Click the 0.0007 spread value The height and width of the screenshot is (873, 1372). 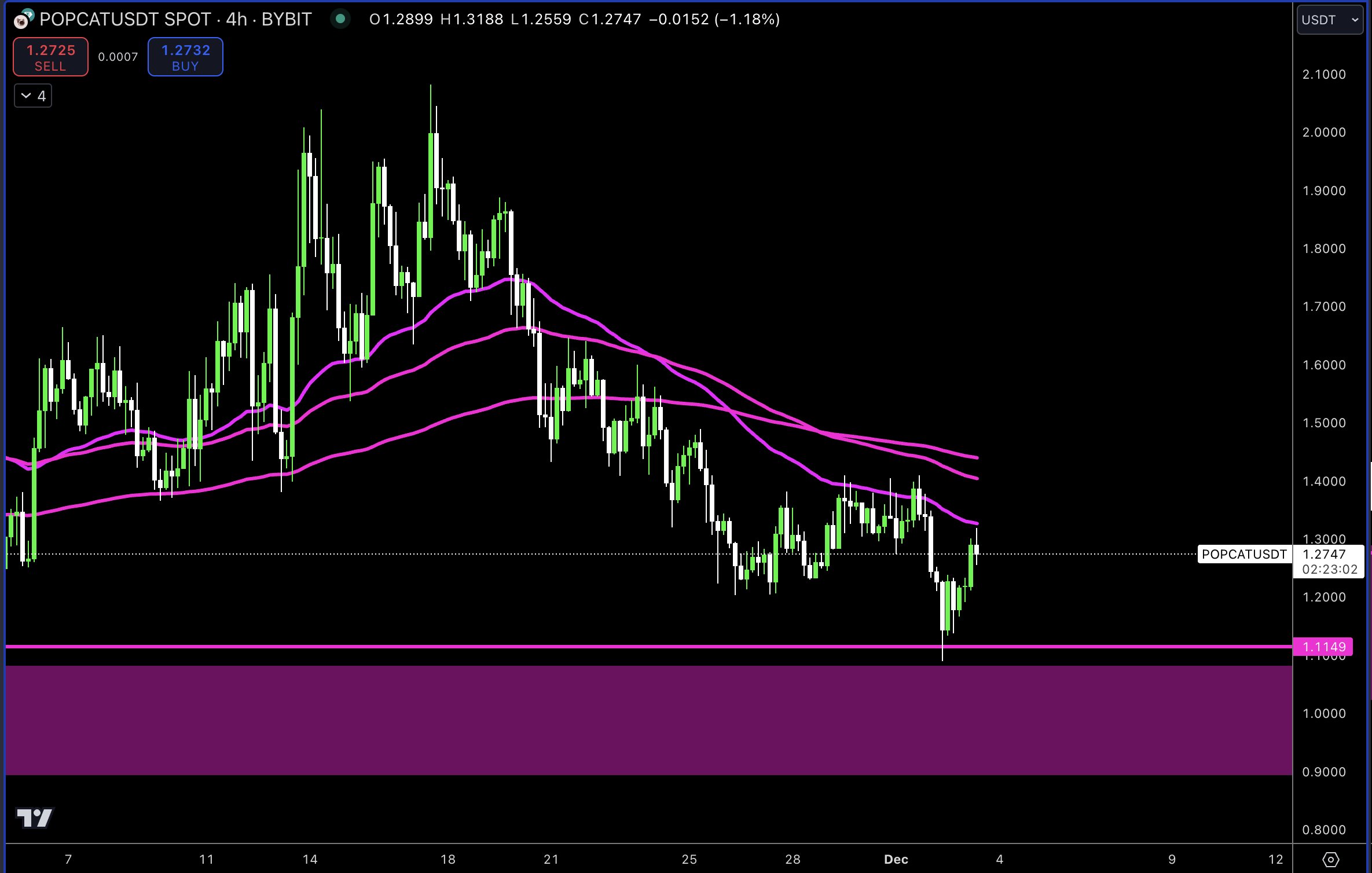pyautogui.click(x=118, y=57)
